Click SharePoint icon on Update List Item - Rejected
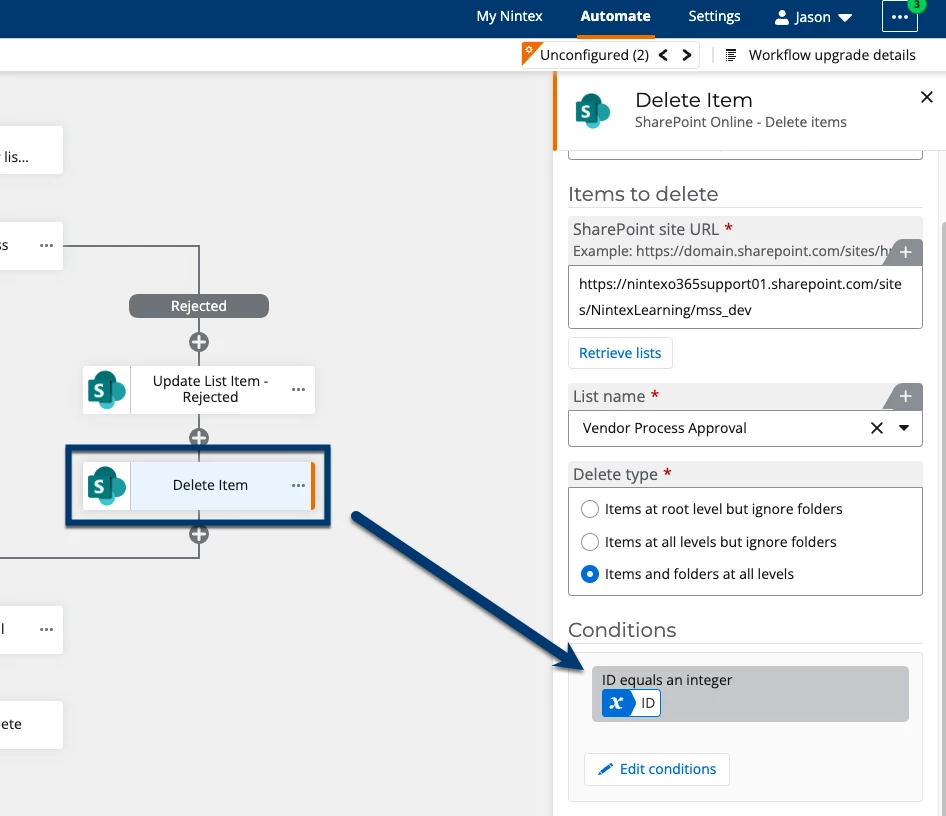 [x=106, y=390]
